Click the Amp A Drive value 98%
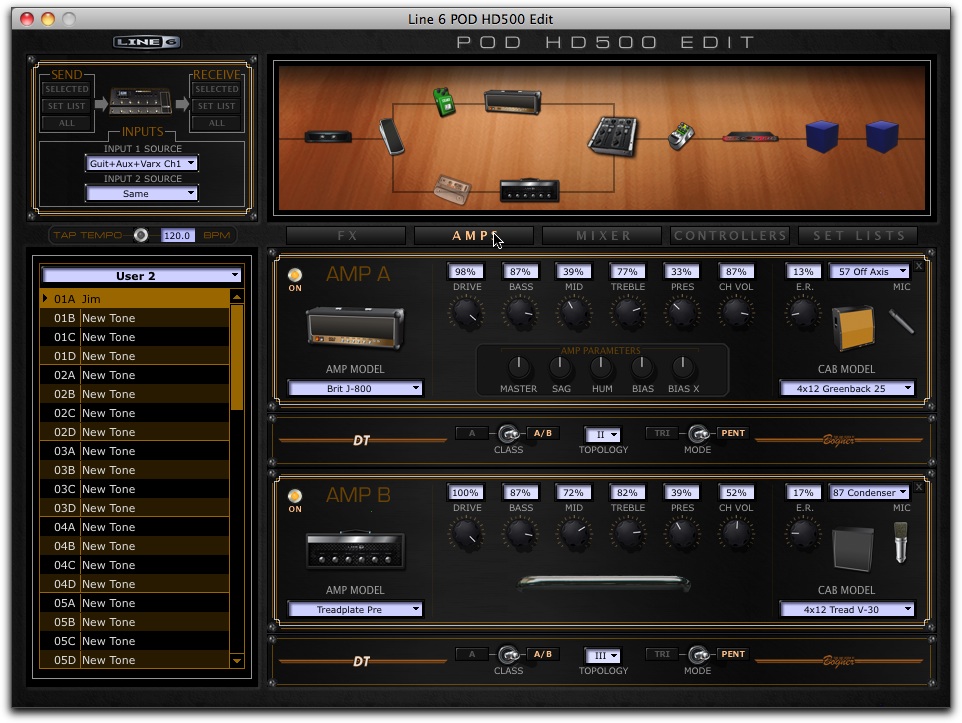 pos(466,271)
